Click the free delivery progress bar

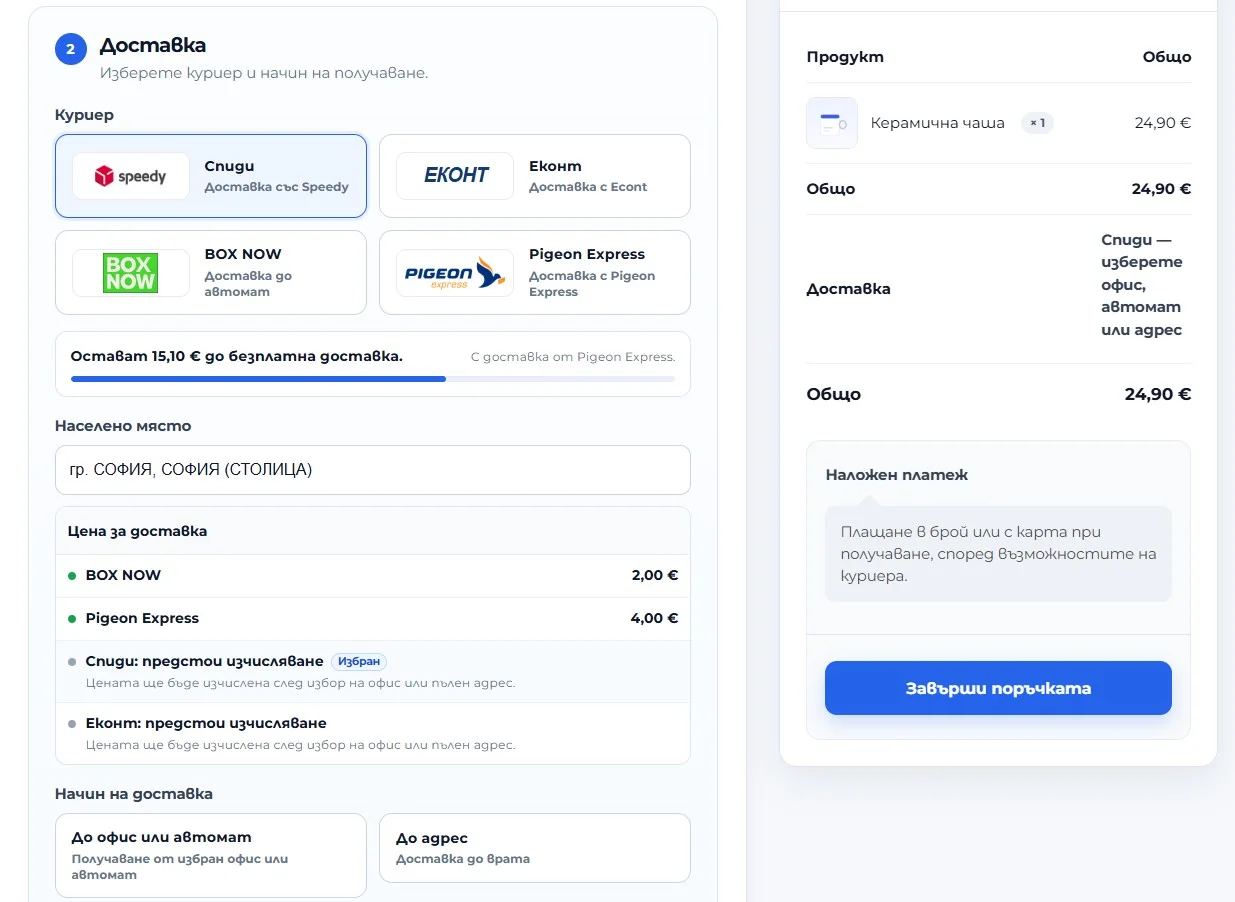tap(373, 379)
